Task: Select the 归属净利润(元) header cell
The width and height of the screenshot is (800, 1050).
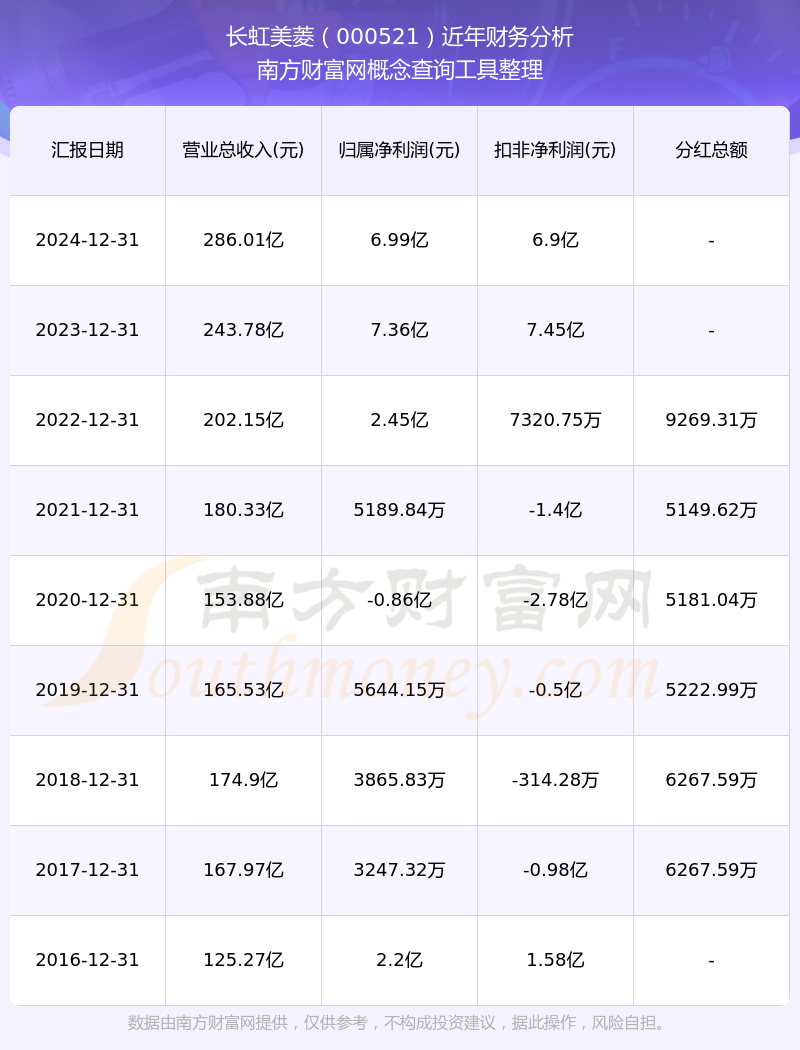Action: click(x=400, y=150)
